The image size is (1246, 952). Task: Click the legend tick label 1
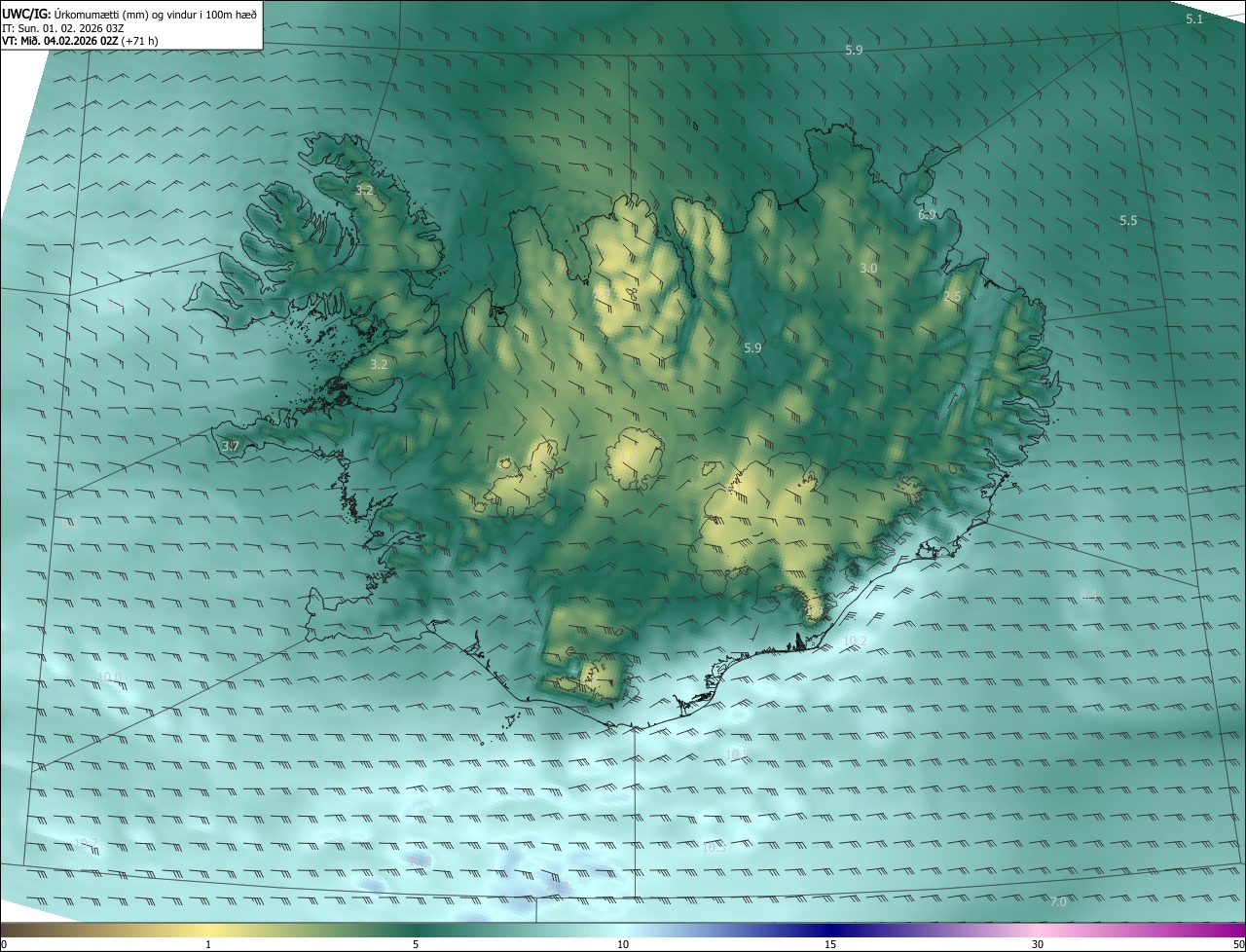point(208,944)
